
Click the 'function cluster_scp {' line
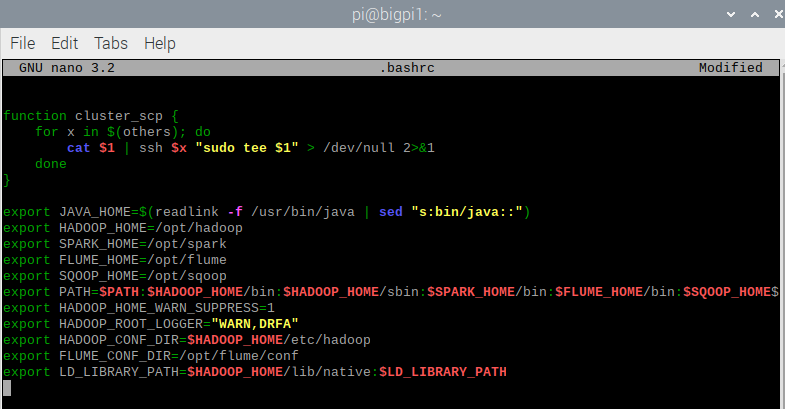pyautogui.click(x=91, y=116)
